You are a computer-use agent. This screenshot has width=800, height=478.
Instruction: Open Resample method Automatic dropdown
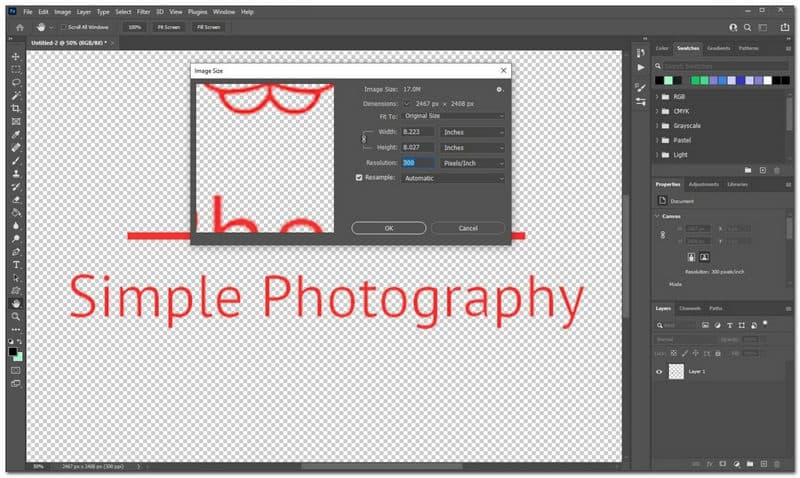[453, 178]
